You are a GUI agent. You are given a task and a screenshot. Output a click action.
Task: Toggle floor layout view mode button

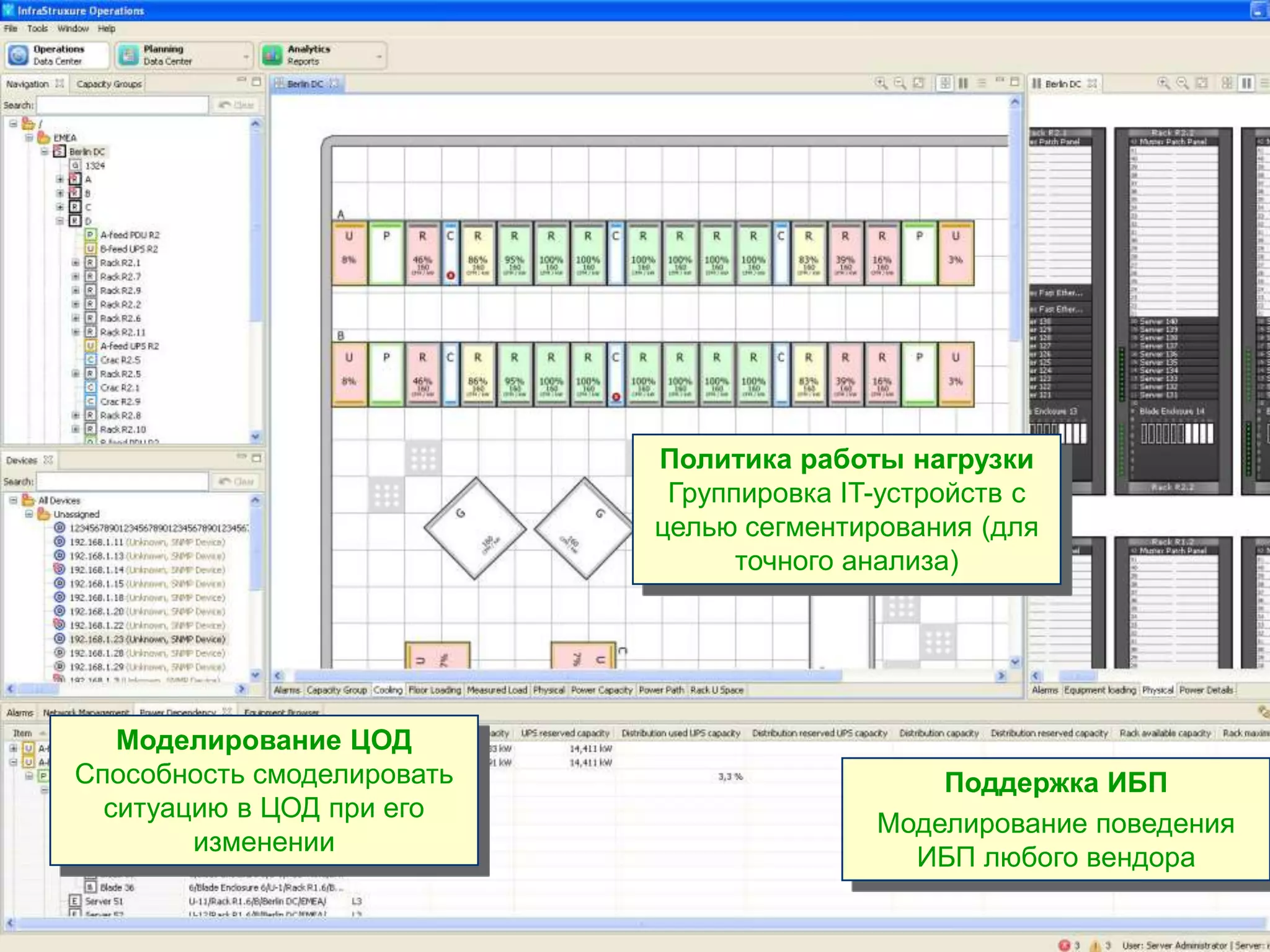point(945,83)
